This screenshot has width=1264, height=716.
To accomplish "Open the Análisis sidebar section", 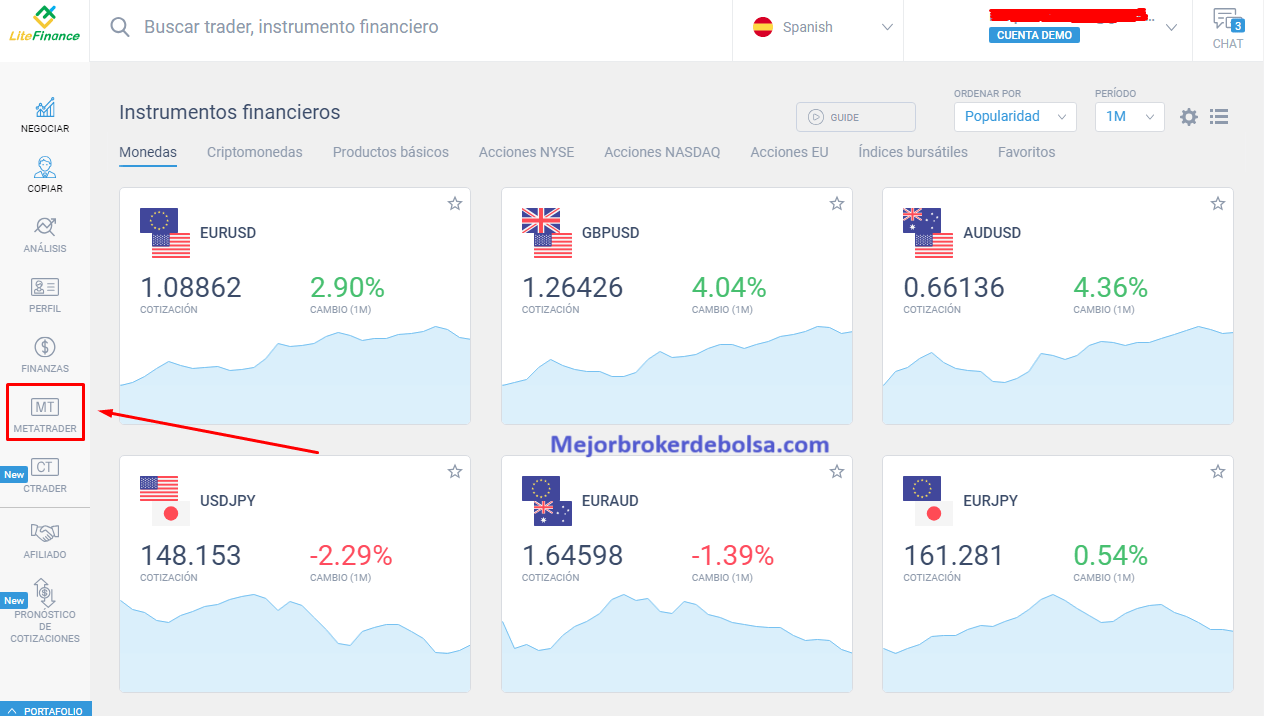I will click(x=45, y=235).
